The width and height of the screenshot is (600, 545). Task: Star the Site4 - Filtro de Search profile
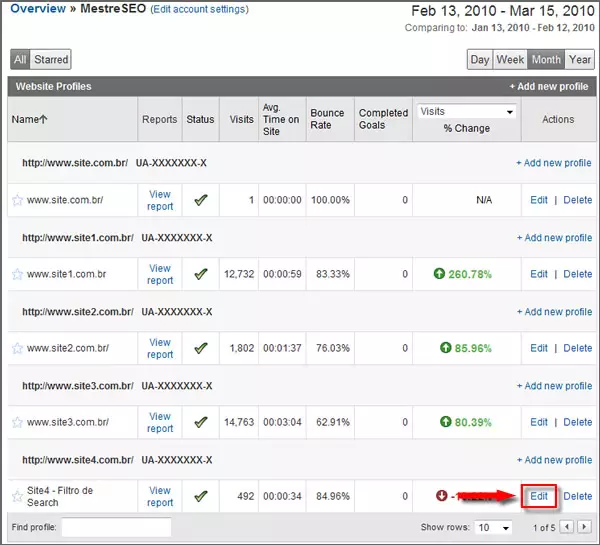click(x=17, y=496)
